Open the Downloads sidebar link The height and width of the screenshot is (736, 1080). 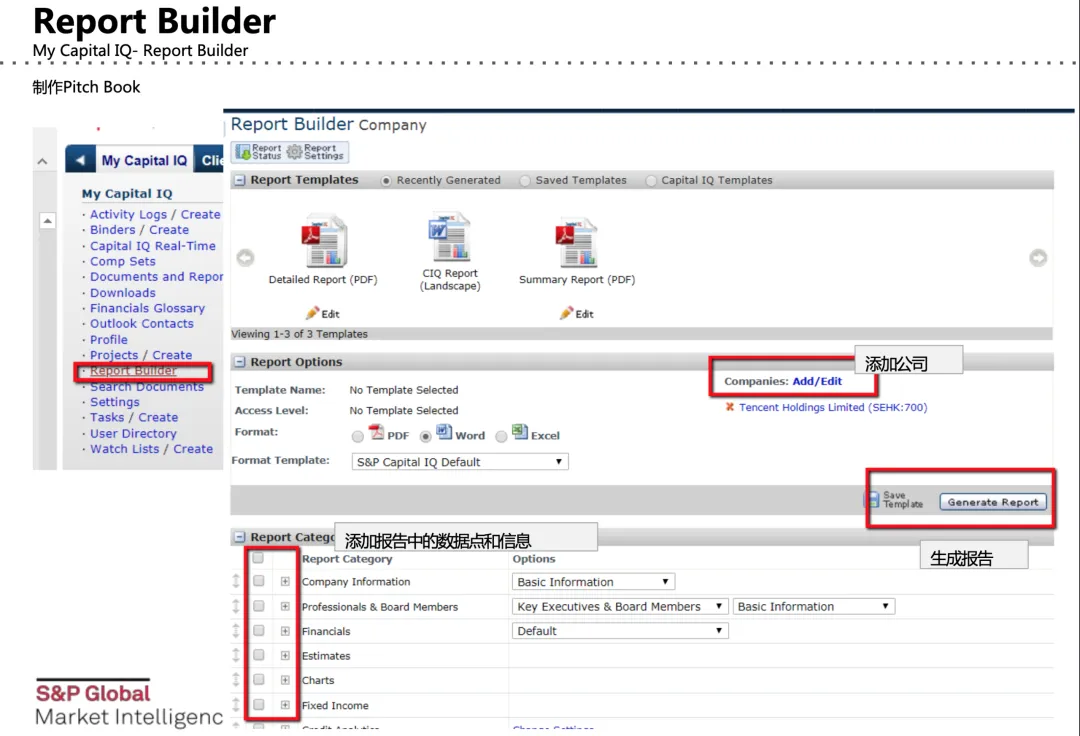click(123, 293)
